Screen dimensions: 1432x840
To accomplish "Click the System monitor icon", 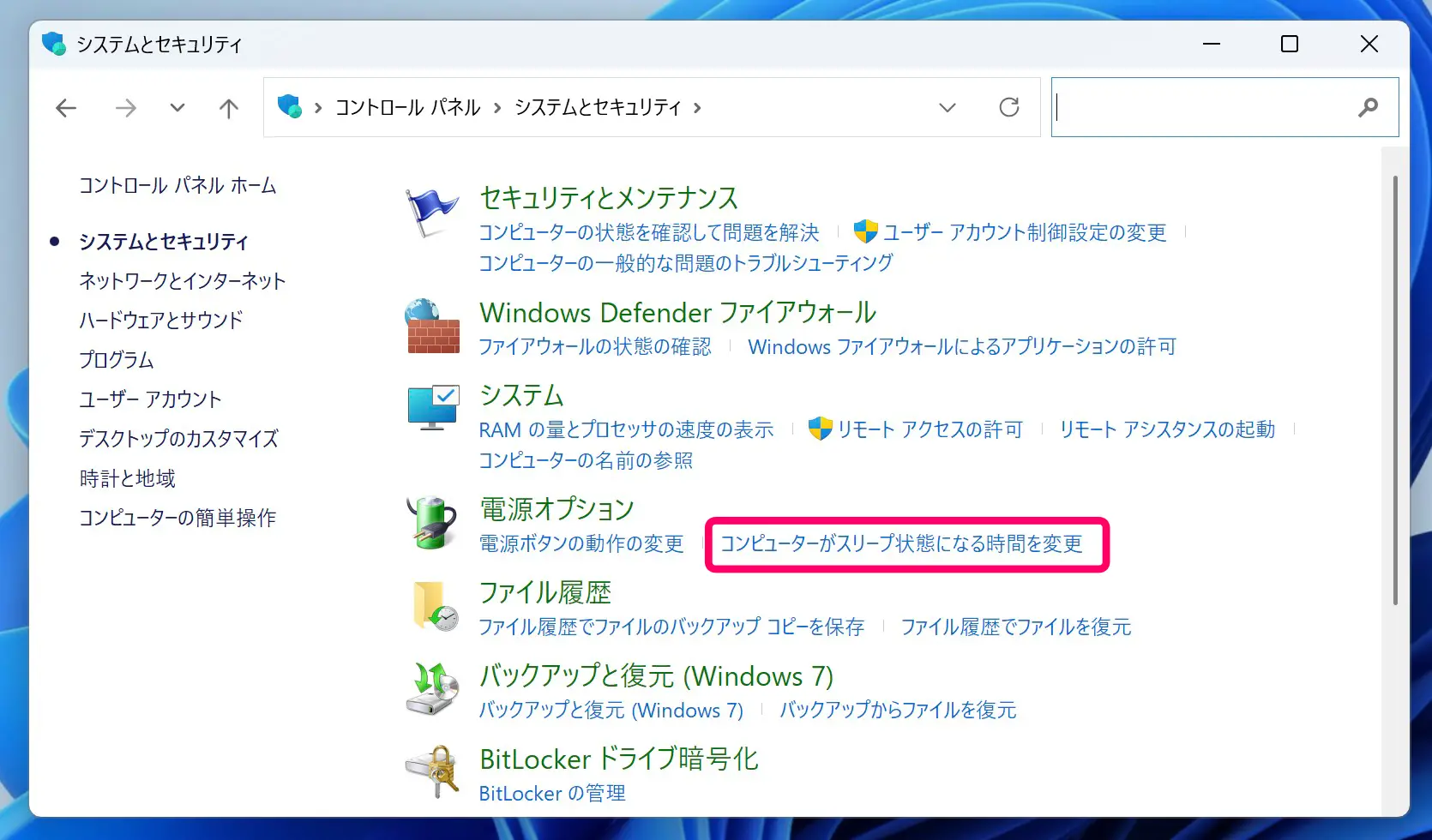I will [x=432, y=408].
